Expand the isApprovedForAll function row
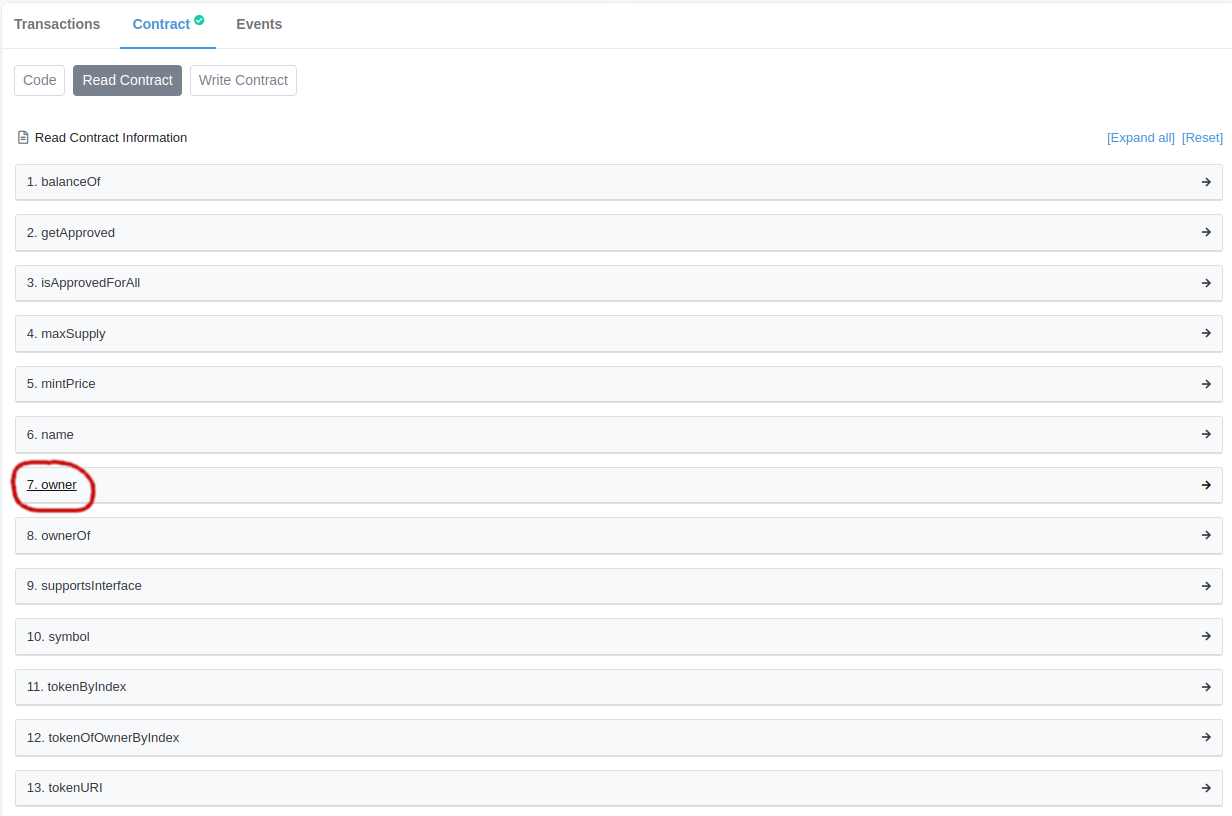This screenshot has width=1232, height=816. pyautogui.click(x=83, y=283)
